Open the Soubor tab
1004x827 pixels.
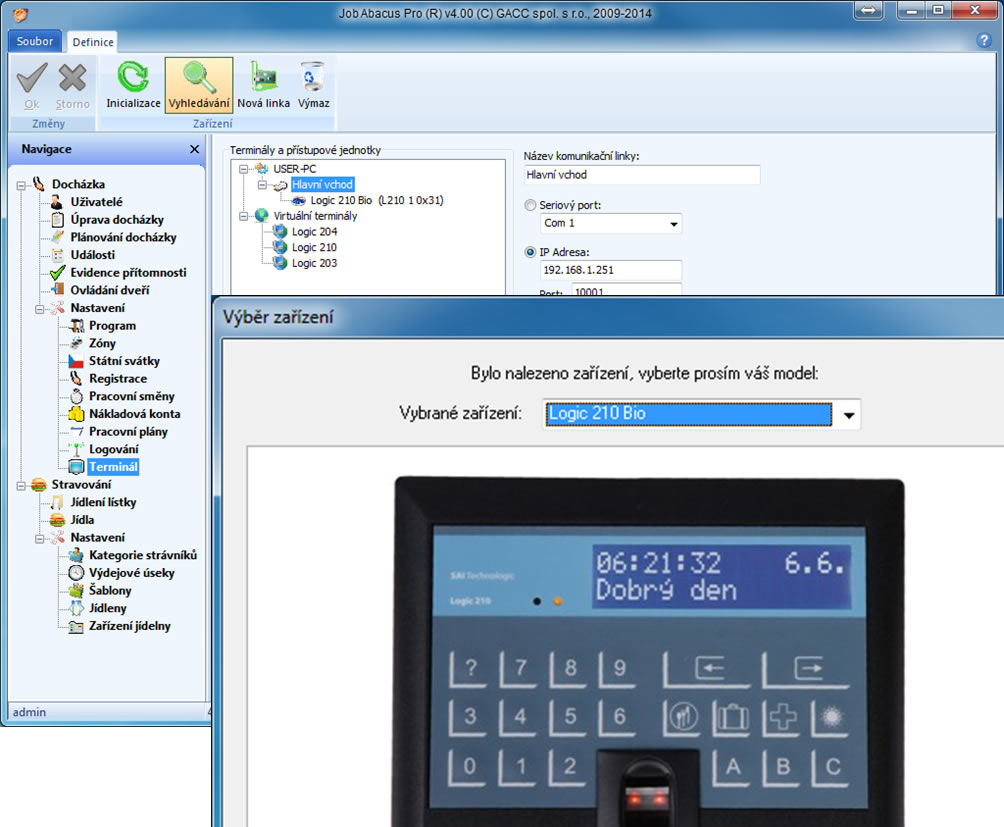click(35, 41)
